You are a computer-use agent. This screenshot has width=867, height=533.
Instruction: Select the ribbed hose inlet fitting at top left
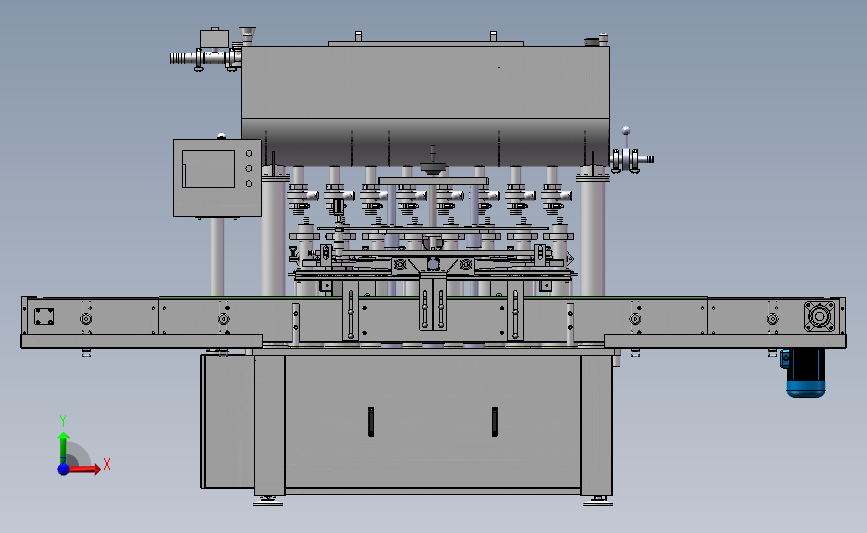click(x=181, y=58)
